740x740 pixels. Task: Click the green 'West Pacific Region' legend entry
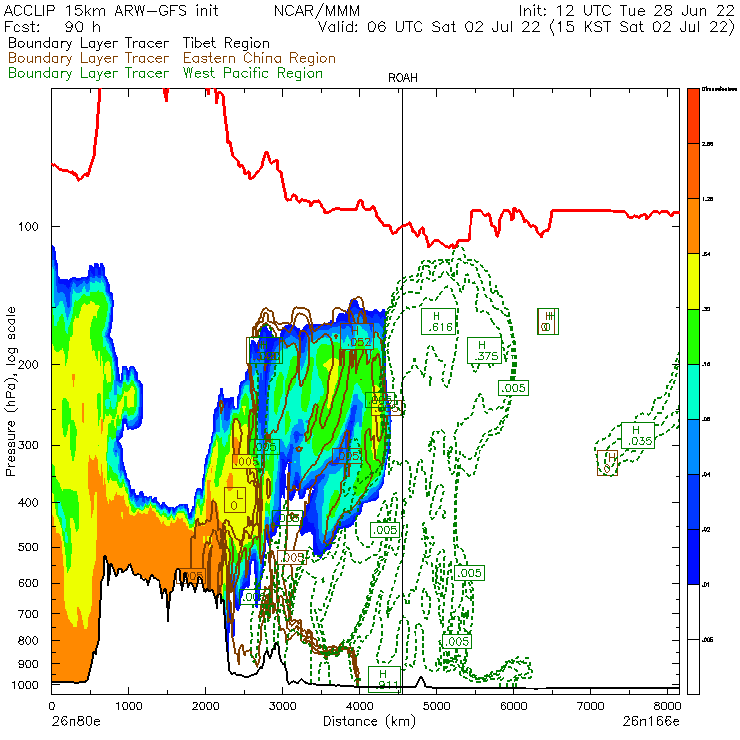(x=252, y=74)
